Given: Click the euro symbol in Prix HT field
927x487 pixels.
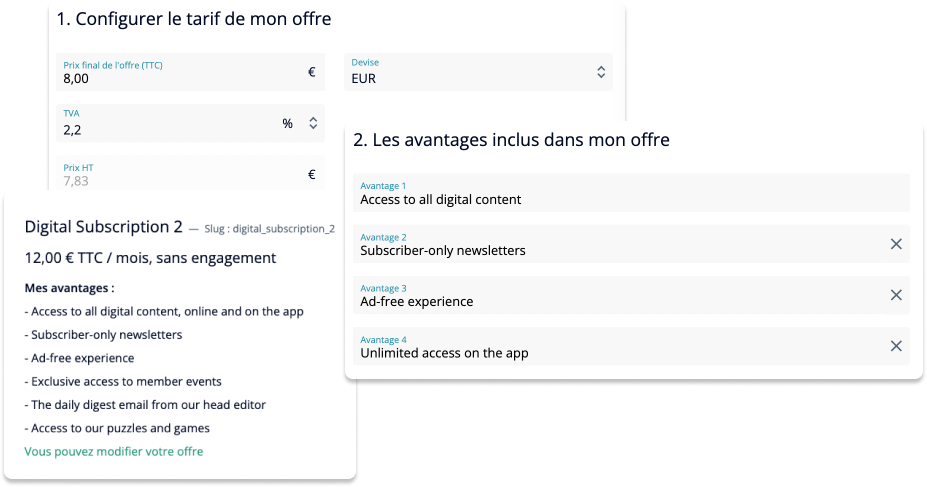Looking at the screenshot, I should pyautogui.click(x=312, y=174).
